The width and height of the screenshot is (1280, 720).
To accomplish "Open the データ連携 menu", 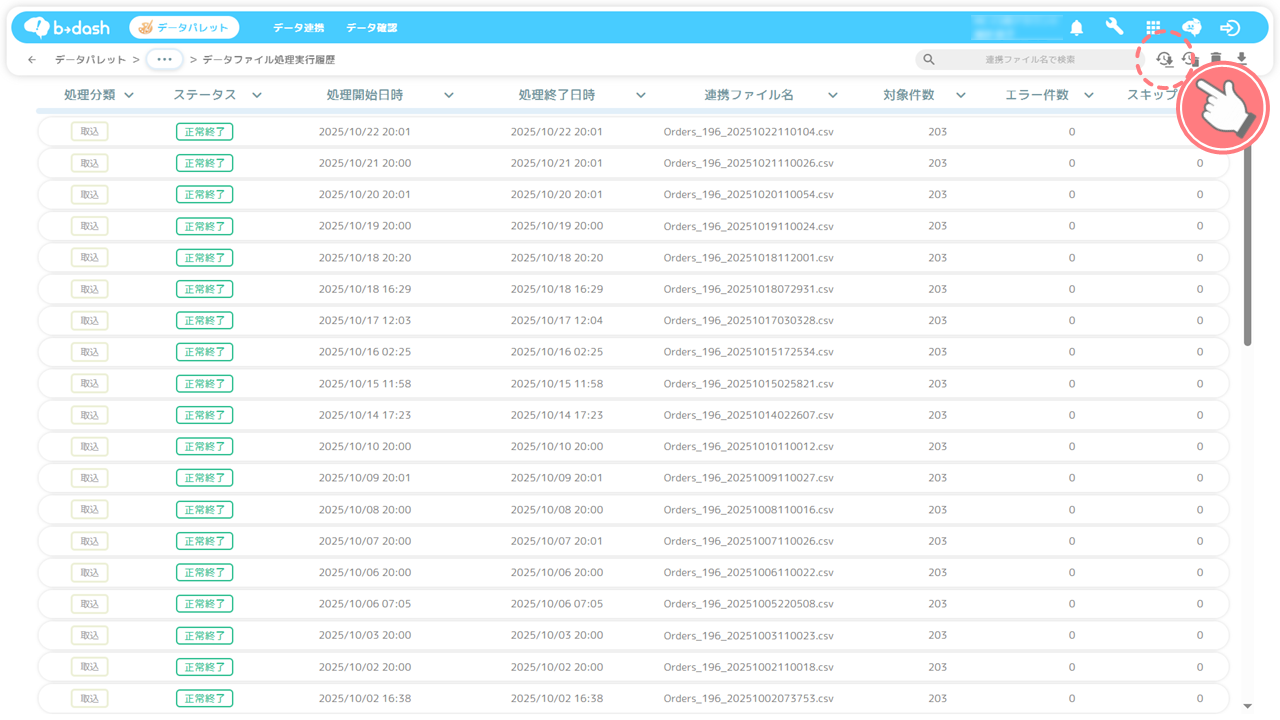I will [x=299, y=28].
